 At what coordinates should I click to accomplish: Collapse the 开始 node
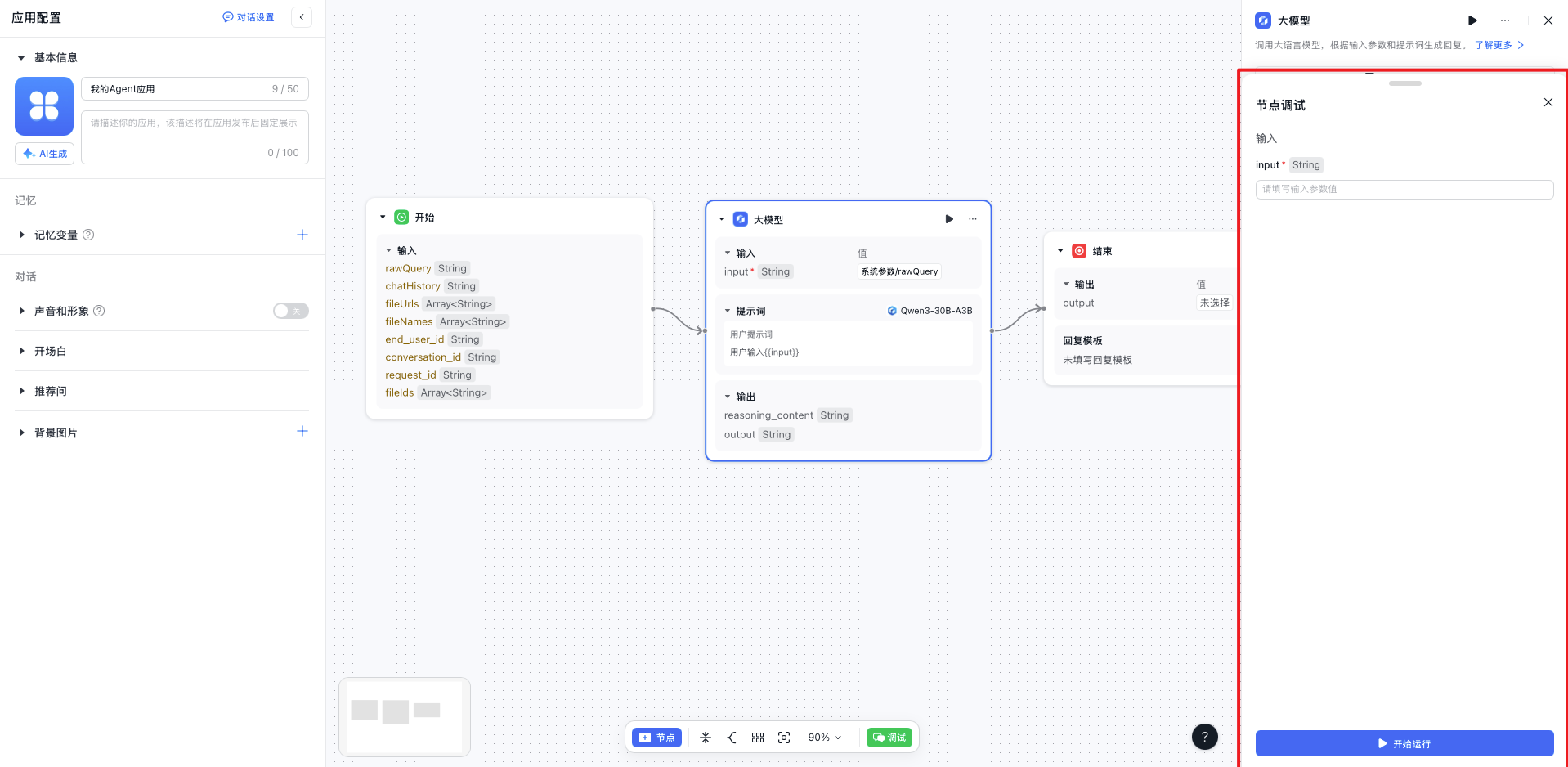point(383,217)
